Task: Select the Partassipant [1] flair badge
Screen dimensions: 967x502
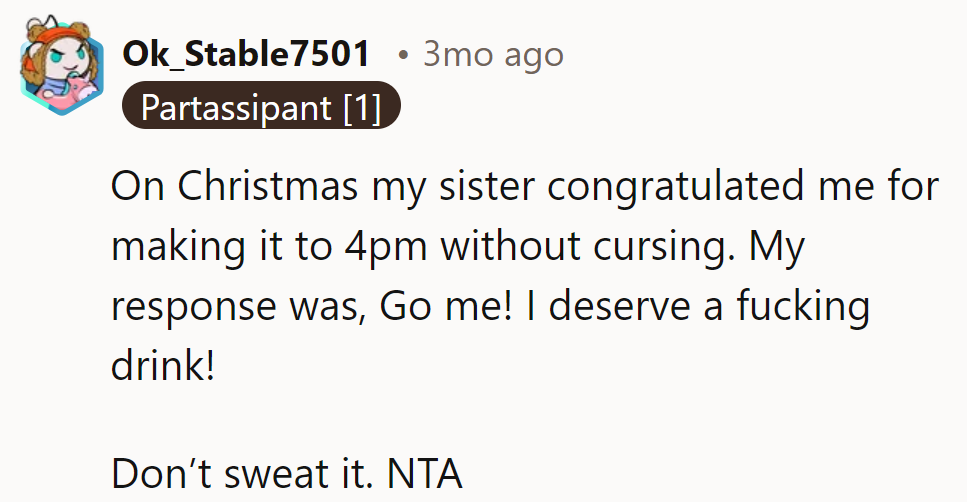Action: tap(261, 107)
